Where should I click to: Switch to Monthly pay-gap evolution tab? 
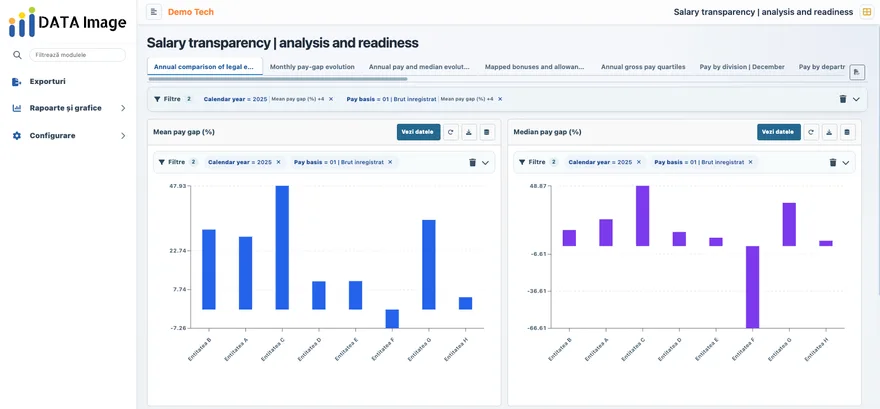pos(312,67)
